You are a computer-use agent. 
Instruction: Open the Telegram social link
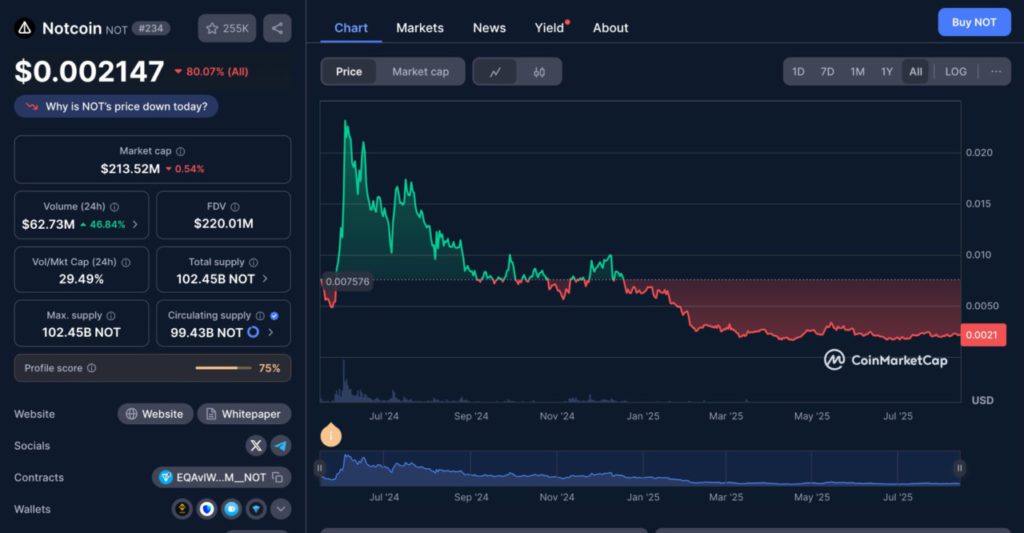(281, 446)
